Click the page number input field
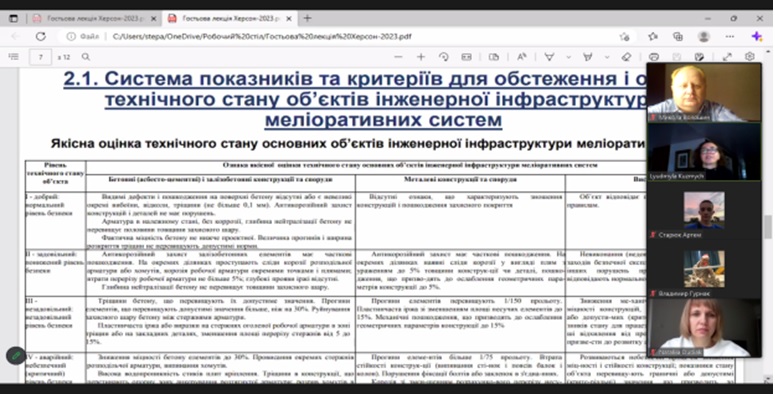 [41, 57]
